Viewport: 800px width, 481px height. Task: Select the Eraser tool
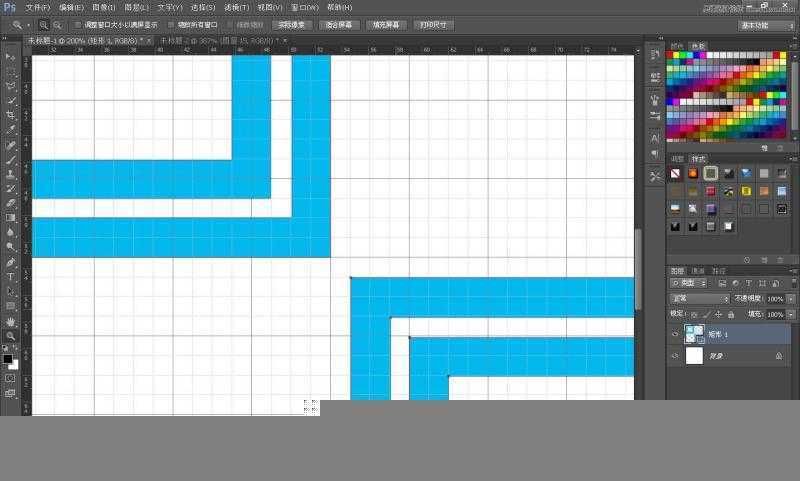pos(10,203)
